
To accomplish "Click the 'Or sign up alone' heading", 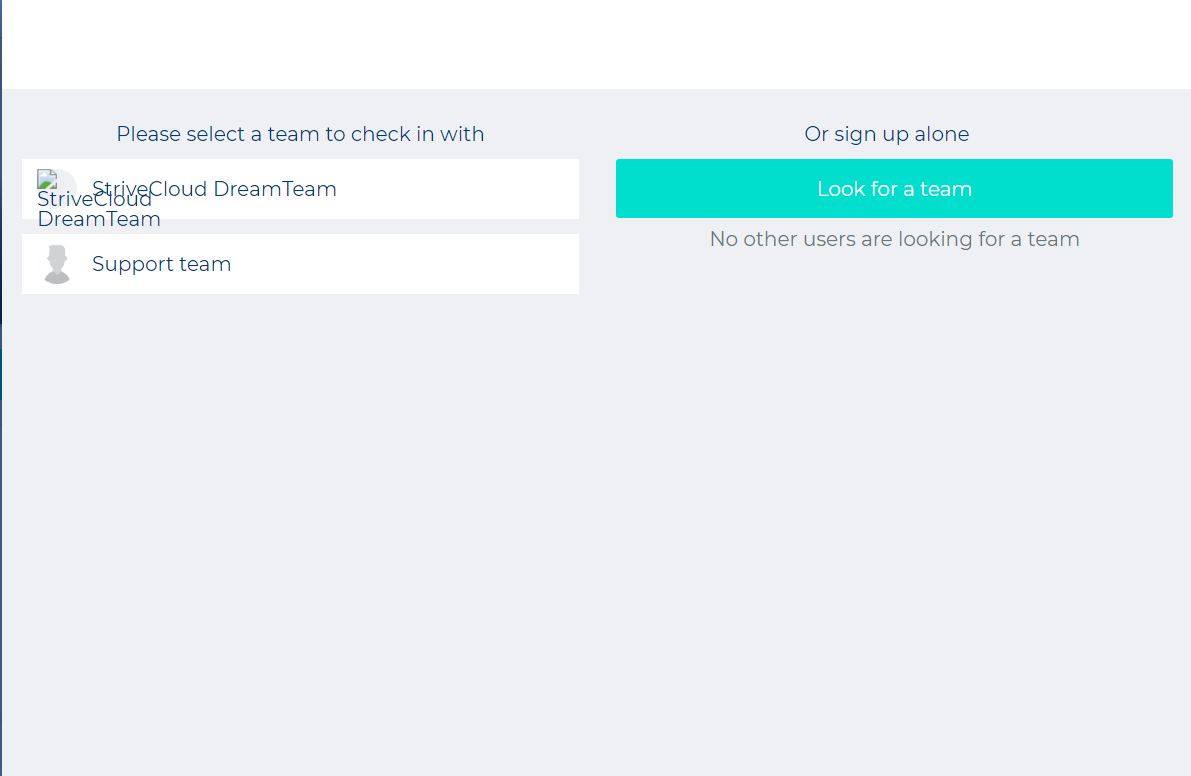I will coord(886,134).
